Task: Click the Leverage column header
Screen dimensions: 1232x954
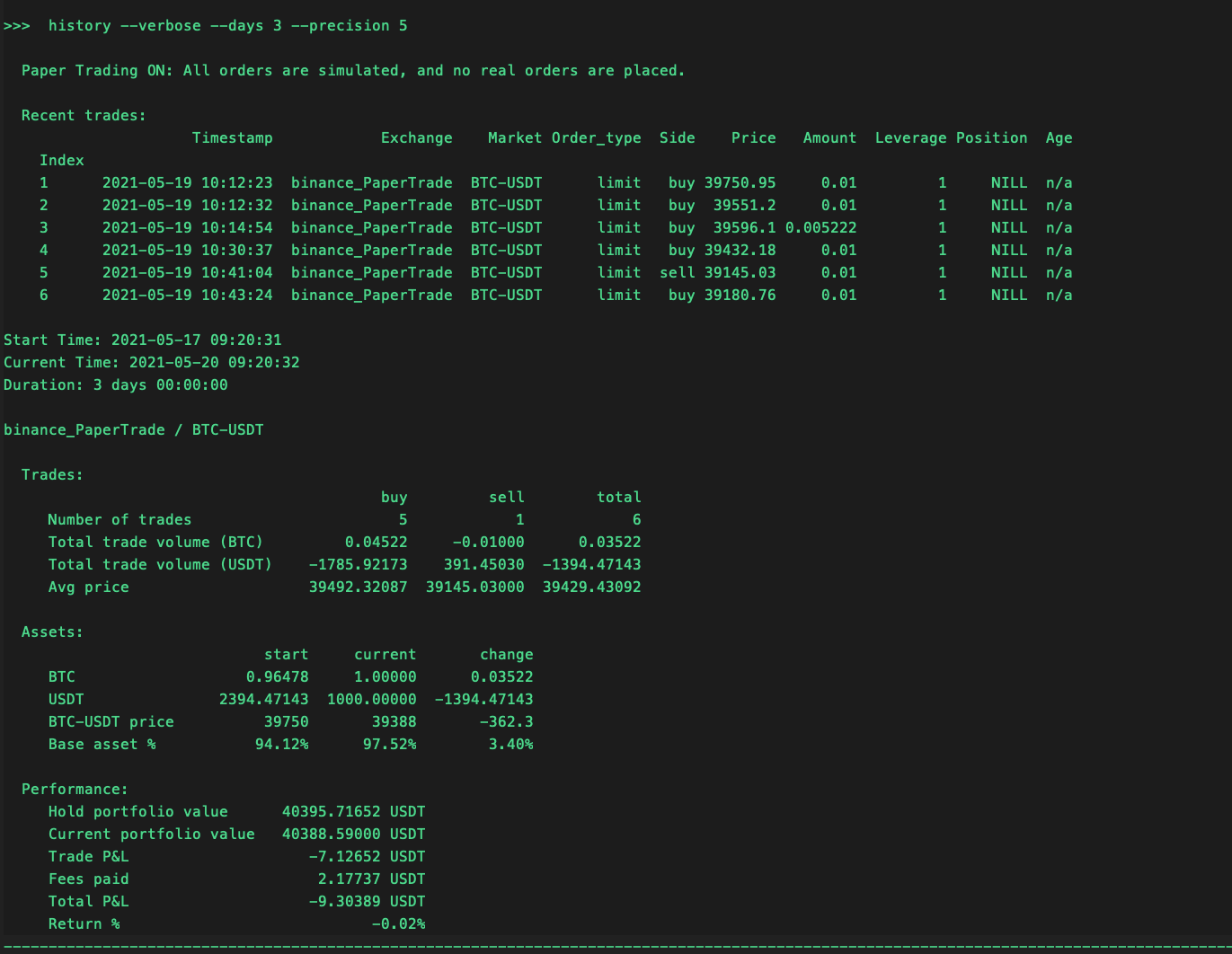Action: (910, 138)
